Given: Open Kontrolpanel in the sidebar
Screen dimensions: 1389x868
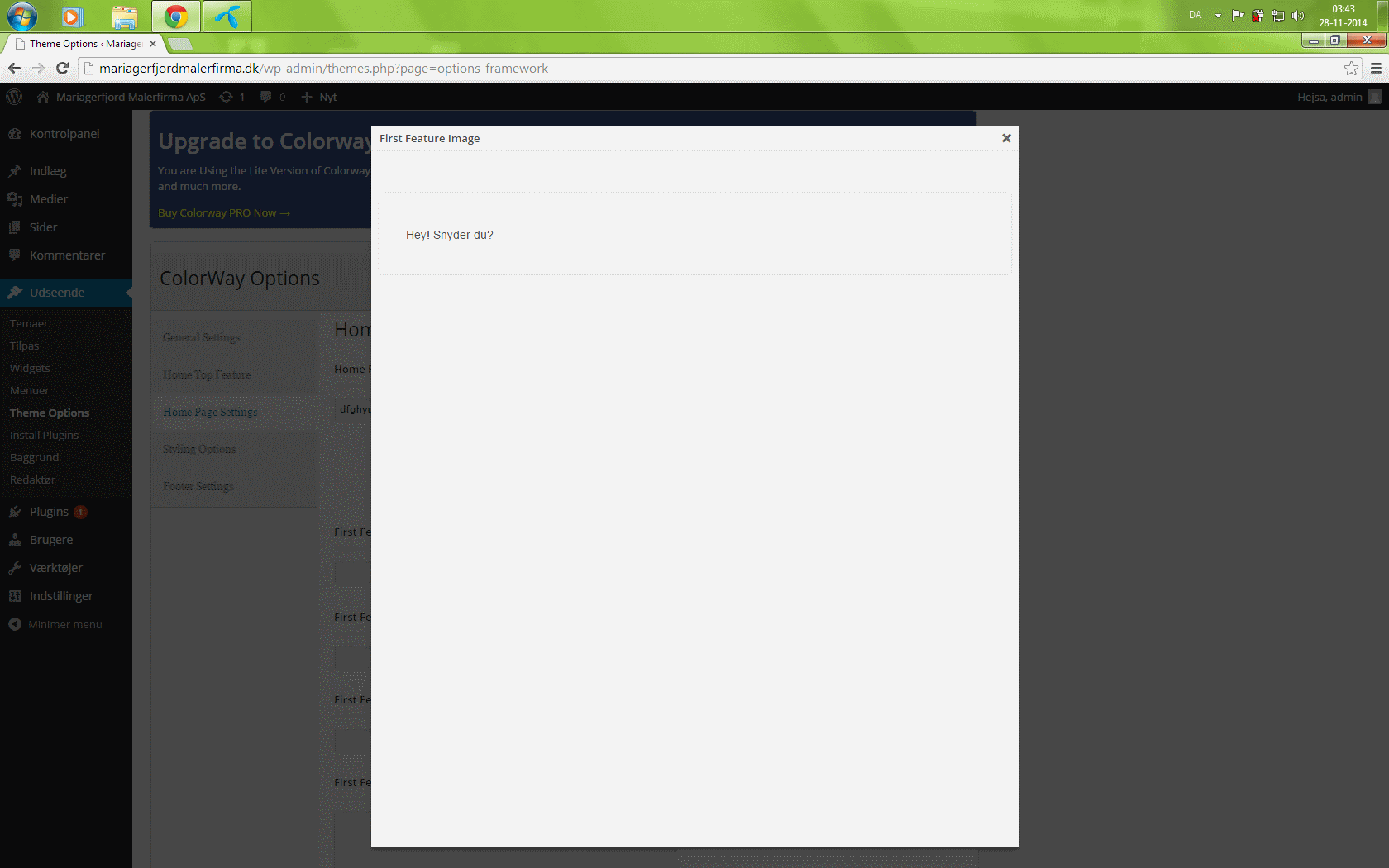Looking at the screenshot, I should coord(64,134).
